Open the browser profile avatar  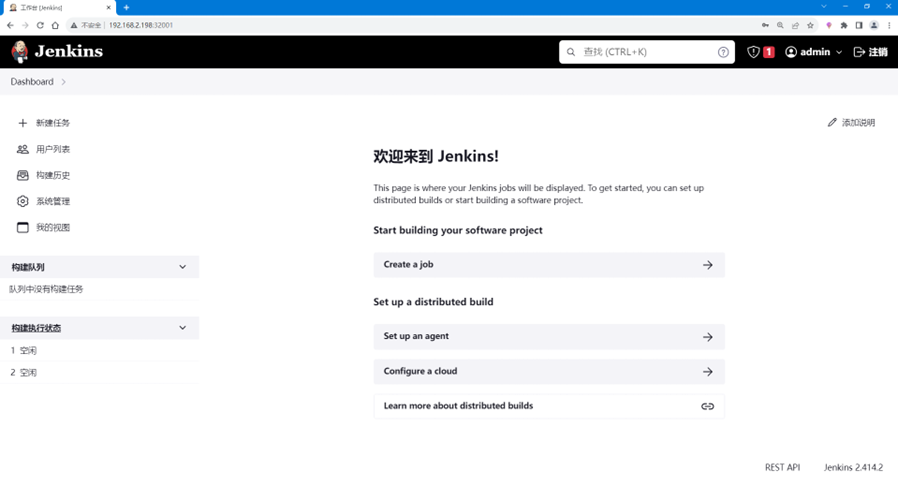pos(874,25)
